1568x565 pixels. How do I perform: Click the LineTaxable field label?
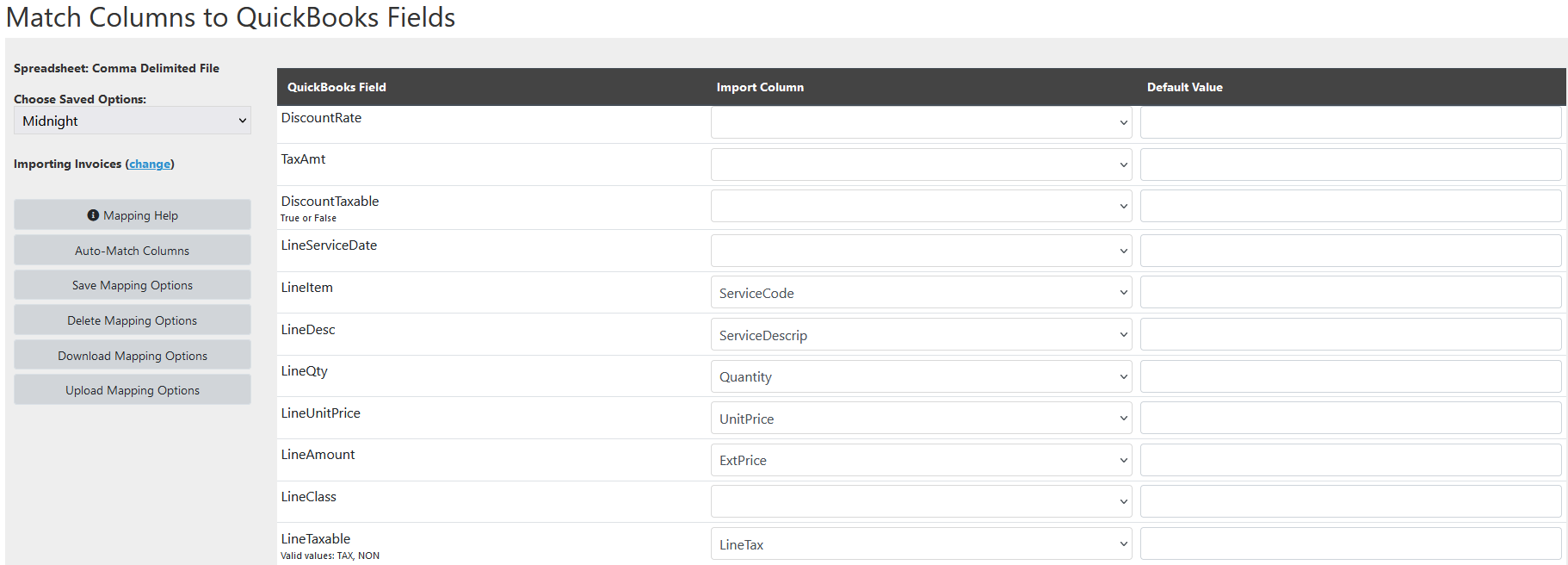[x=316, y=539]
